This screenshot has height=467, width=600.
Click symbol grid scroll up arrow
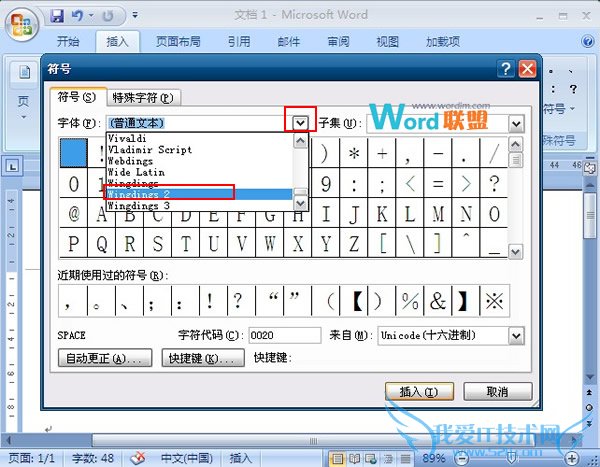coord(515,145)
